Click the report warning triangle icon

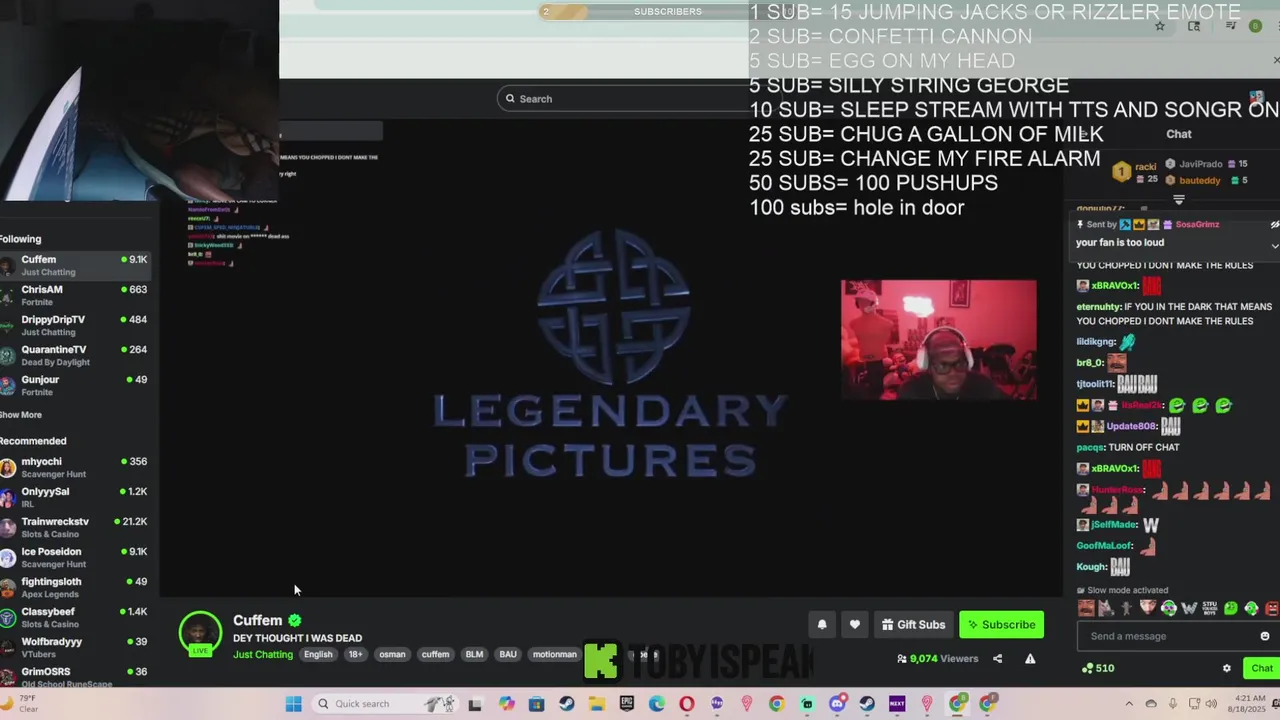tap(1030, 659)
